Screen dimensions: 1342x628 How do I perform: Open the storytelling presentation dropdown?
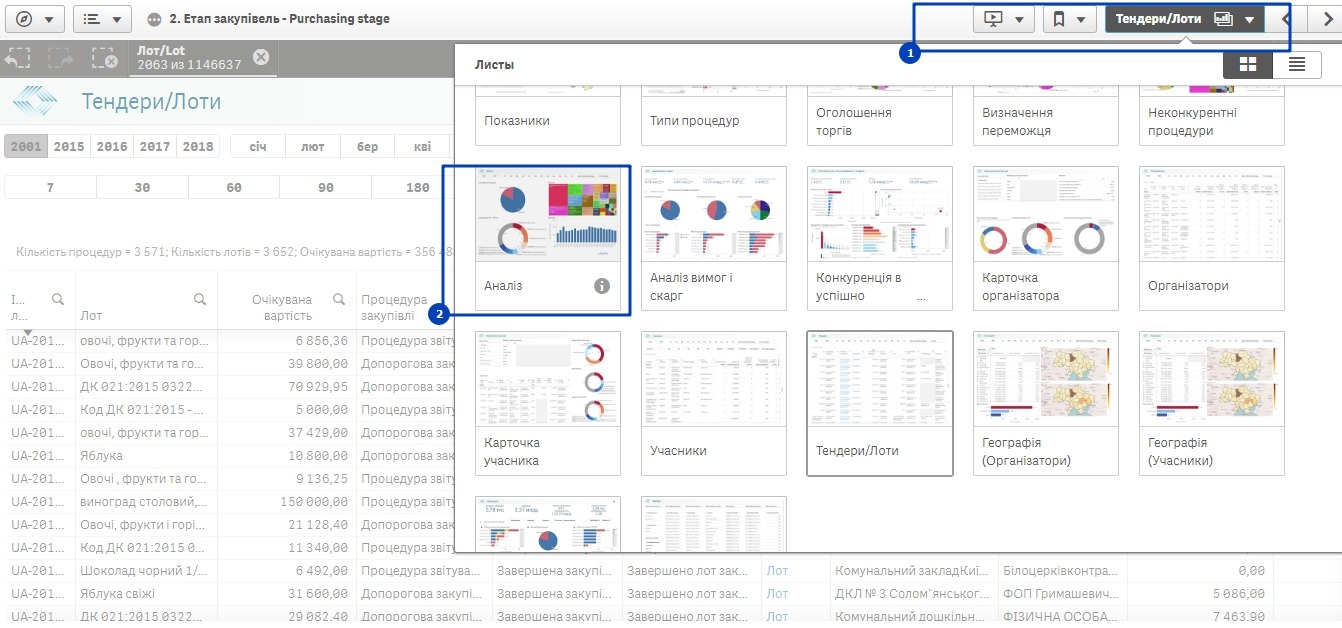point(1004,19)
